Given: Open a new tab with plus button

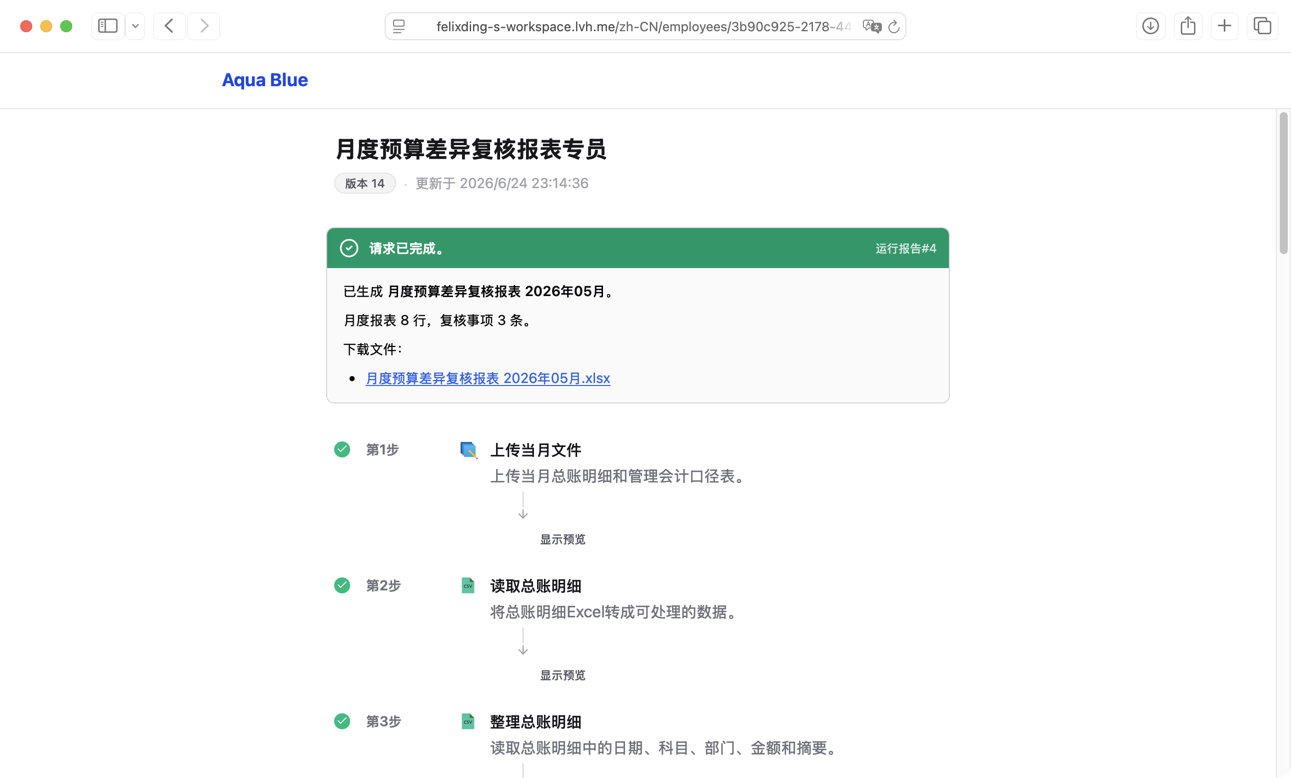Looking at the screenshot, I should (x=1224, y=26).
